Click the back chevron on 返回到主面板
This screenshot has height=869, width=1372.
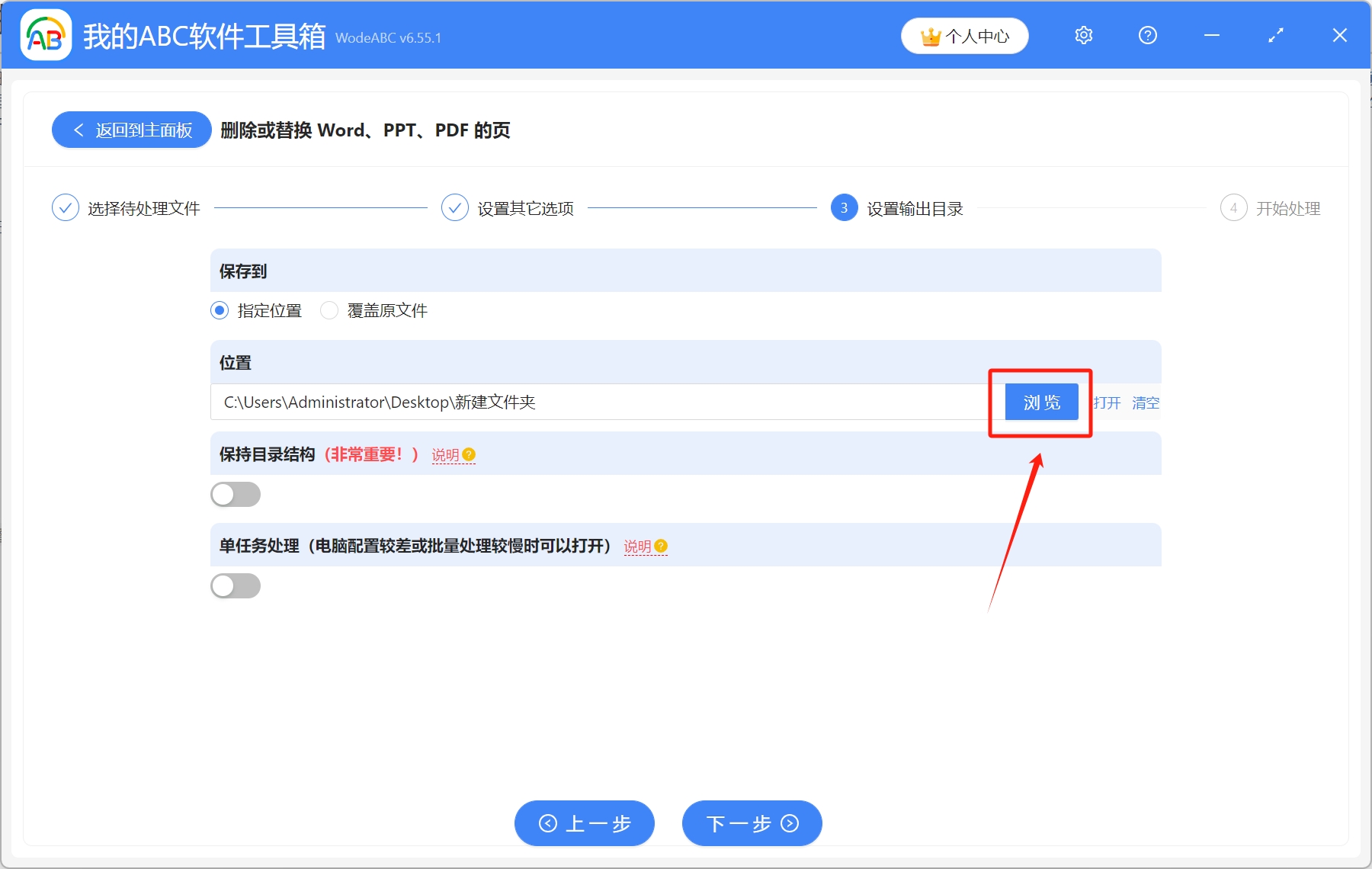tap(79, 130)
